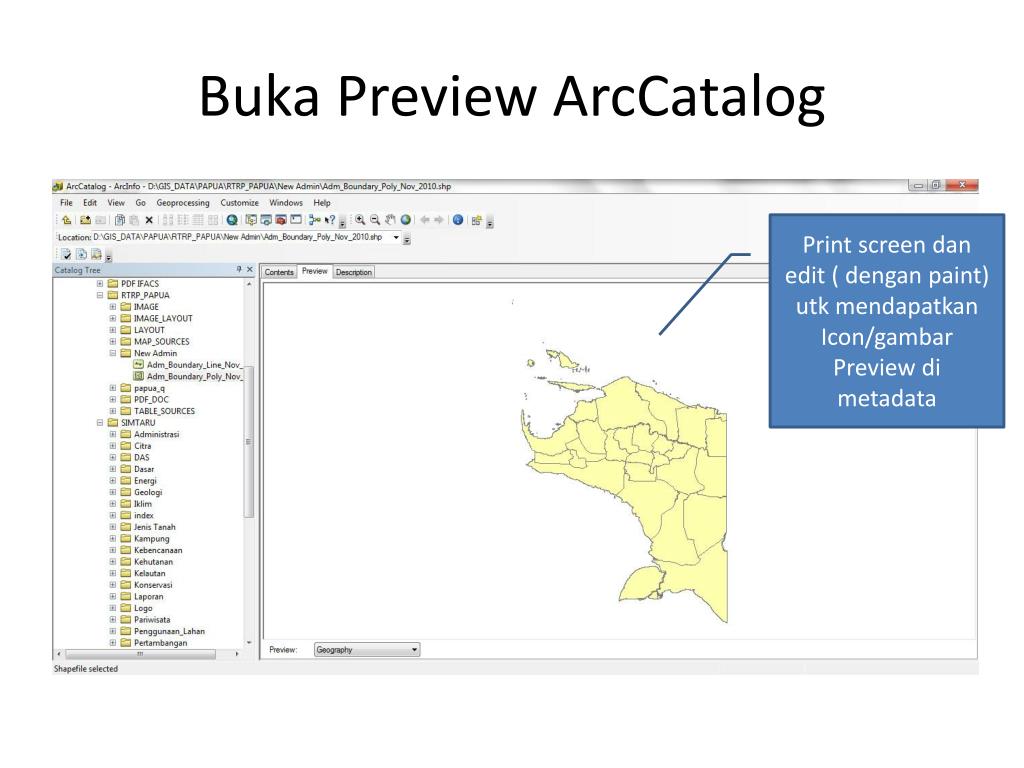Click the Connect To Folder icon
Viewport: 1024px width, 768px height.
point(85,220)
